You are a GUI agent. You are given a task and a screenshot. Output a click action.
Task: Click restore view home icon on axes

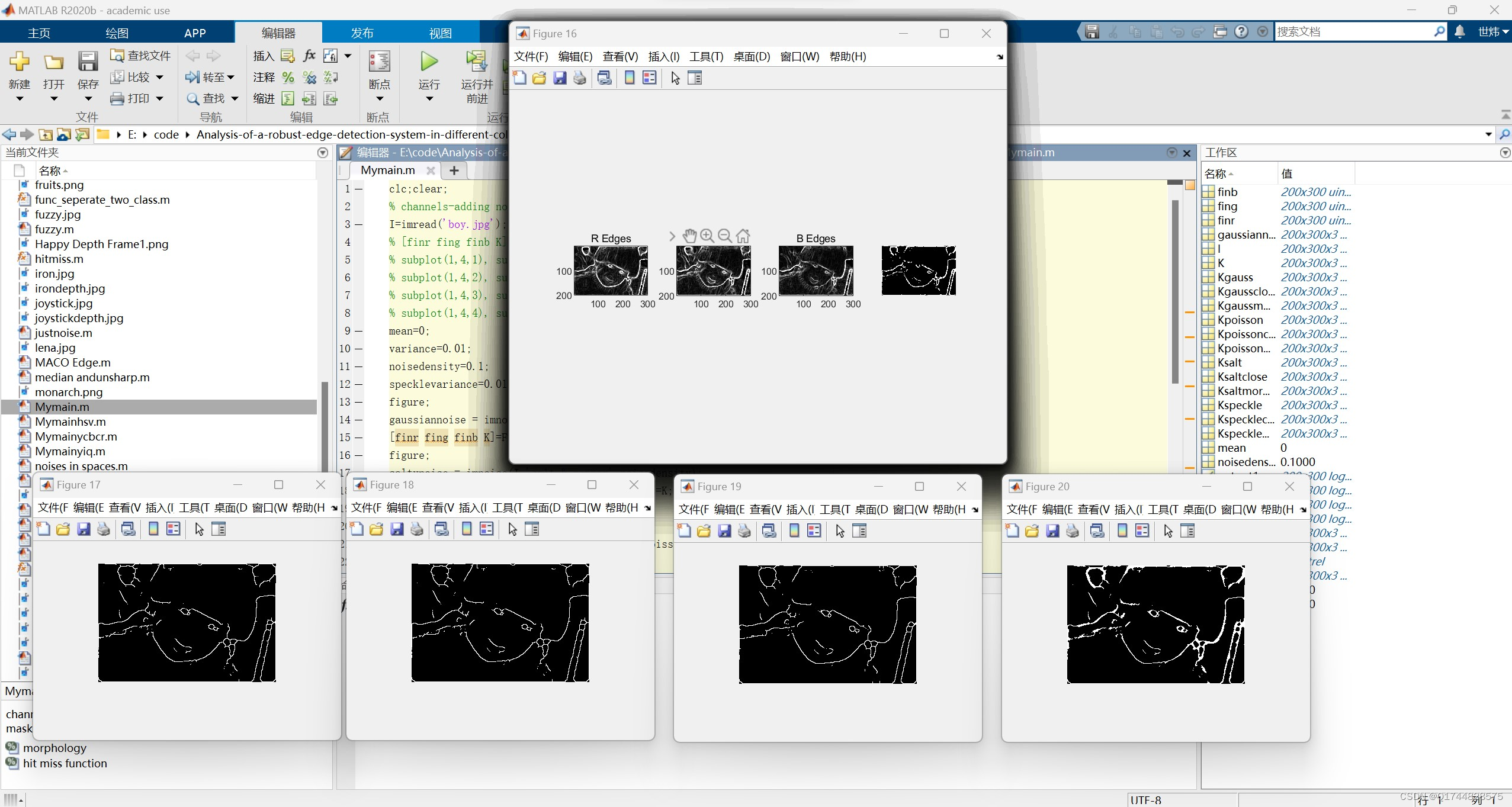(x=743, y=236)
